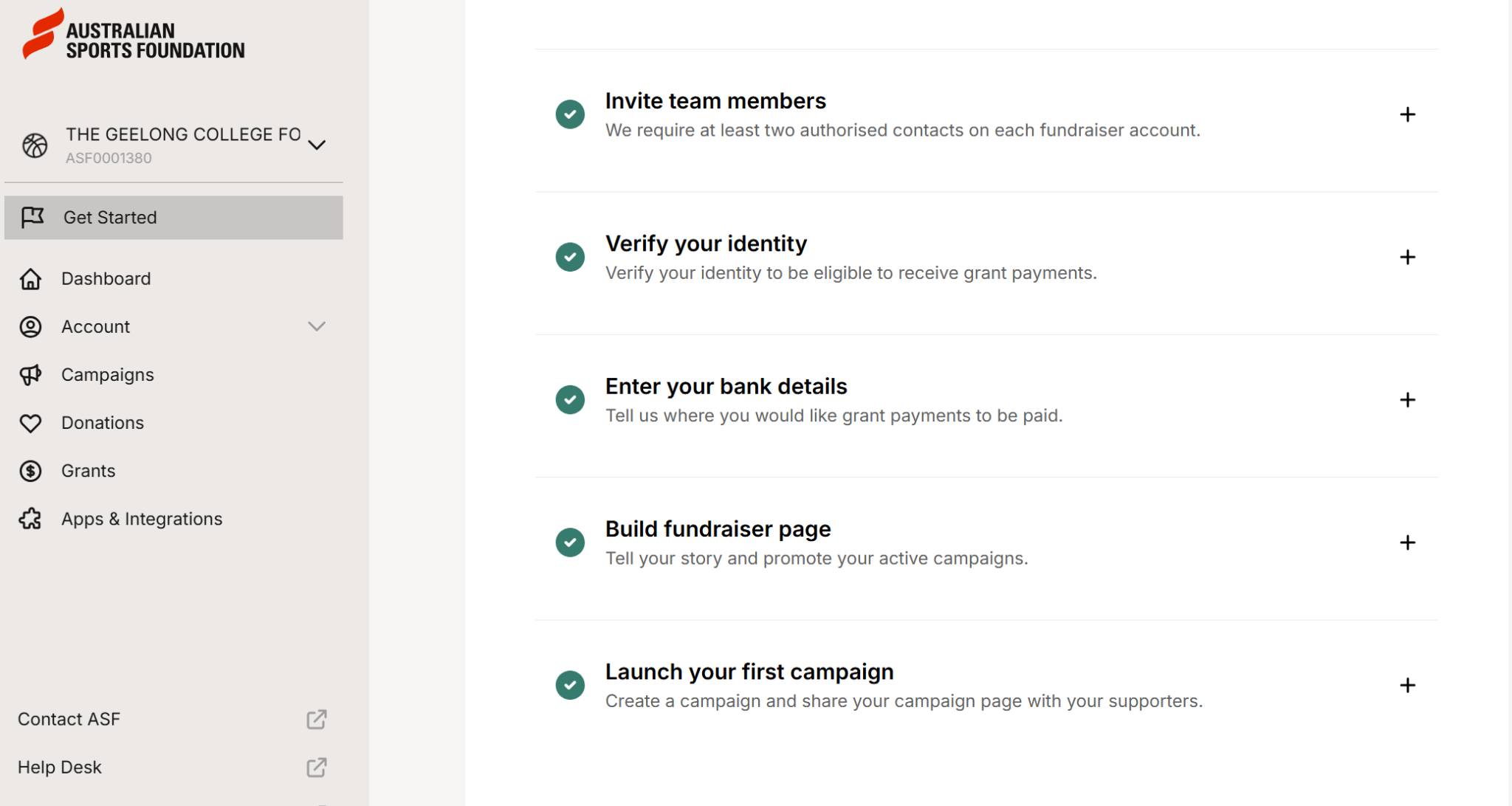Click the Grants dollar icon
Screen dimensions: 1512x806
30,471
